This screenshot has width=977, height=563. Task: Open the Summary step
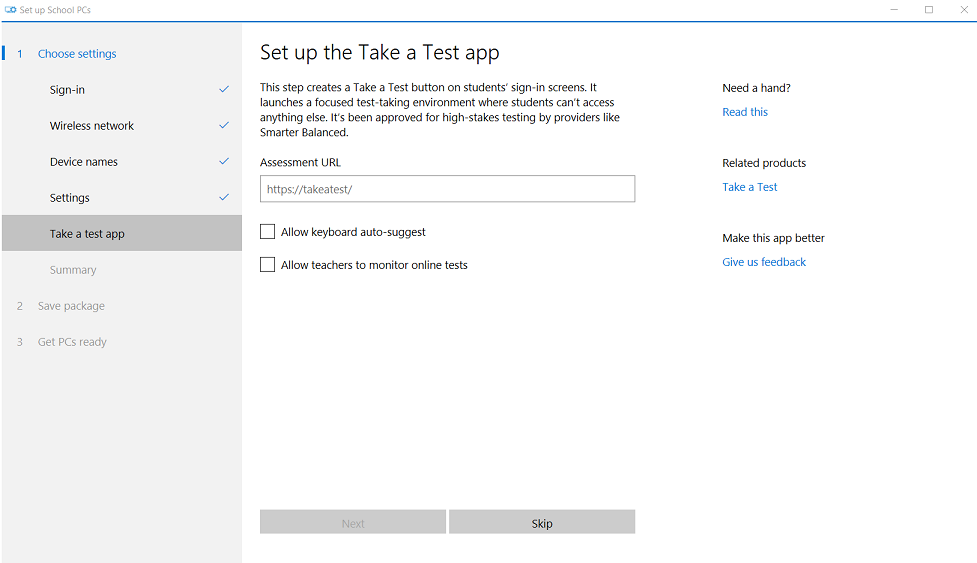(x=122, y=270)
